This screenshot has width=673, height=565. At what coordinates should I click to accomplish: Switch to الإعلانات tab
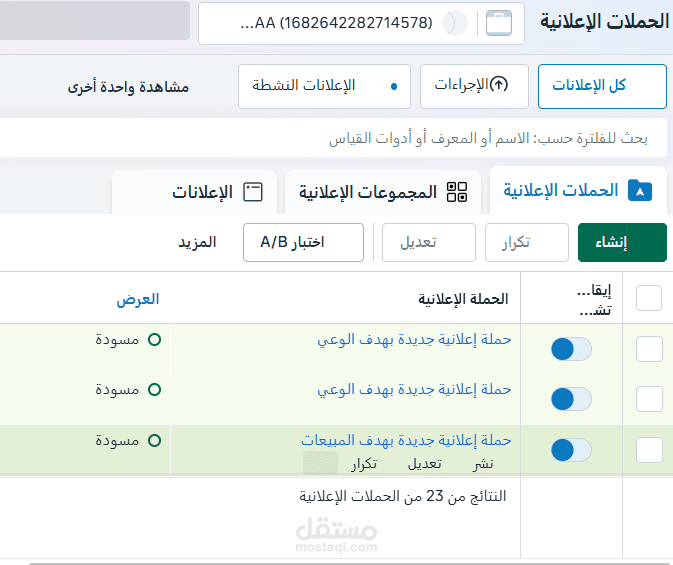(194, 191)
